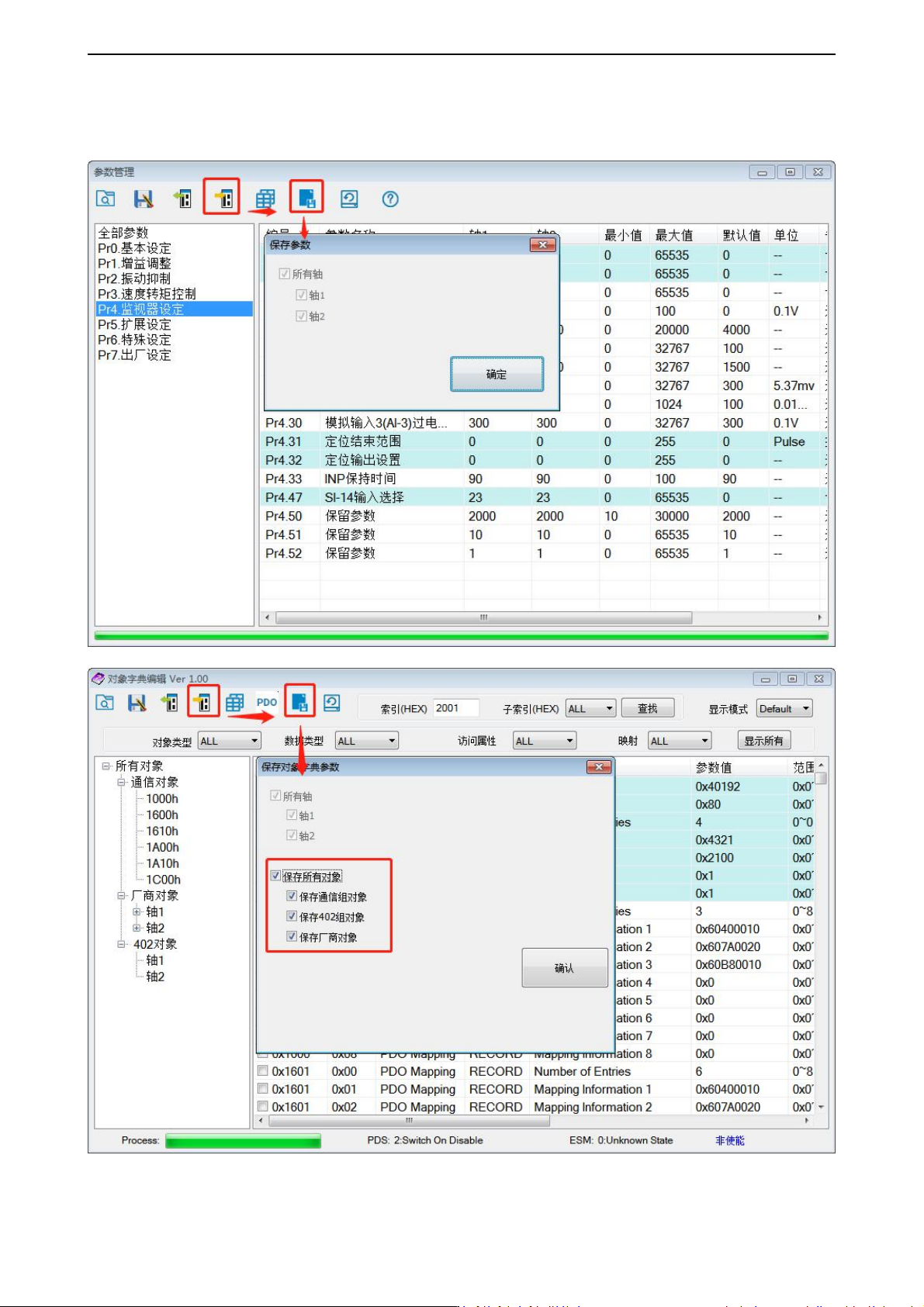Check the 0x1601 0x00 row checkbox
This screenshot has height=1307, width=924.
pyautogui.click(x=263, y=1071)
